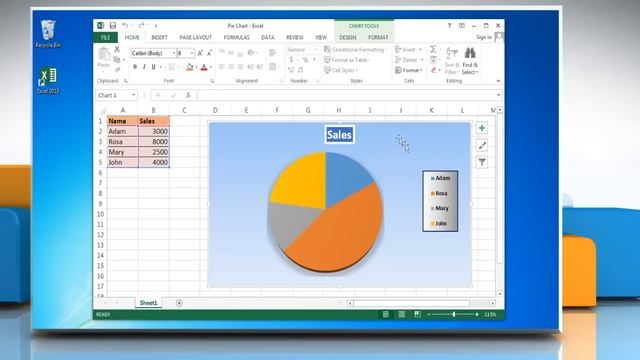
Task: Click the Orientation angled text icon
Action: point(251,53)
